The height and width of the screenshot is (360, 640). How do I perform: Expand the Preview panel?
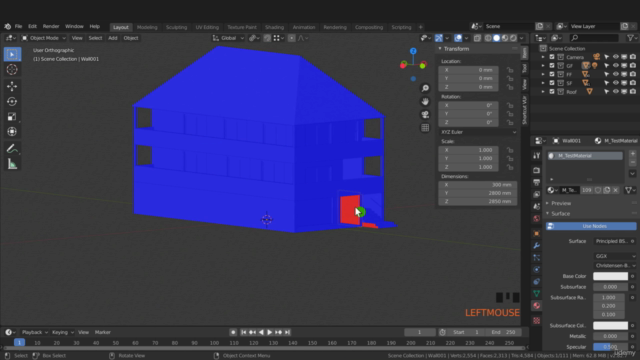(x=560, y=203)
